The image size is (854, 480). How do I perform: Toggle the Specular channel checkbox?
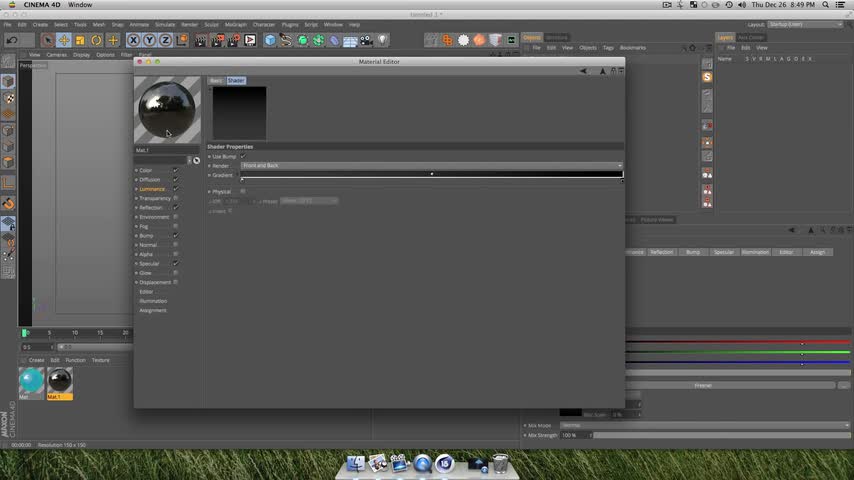coord(175,263)
